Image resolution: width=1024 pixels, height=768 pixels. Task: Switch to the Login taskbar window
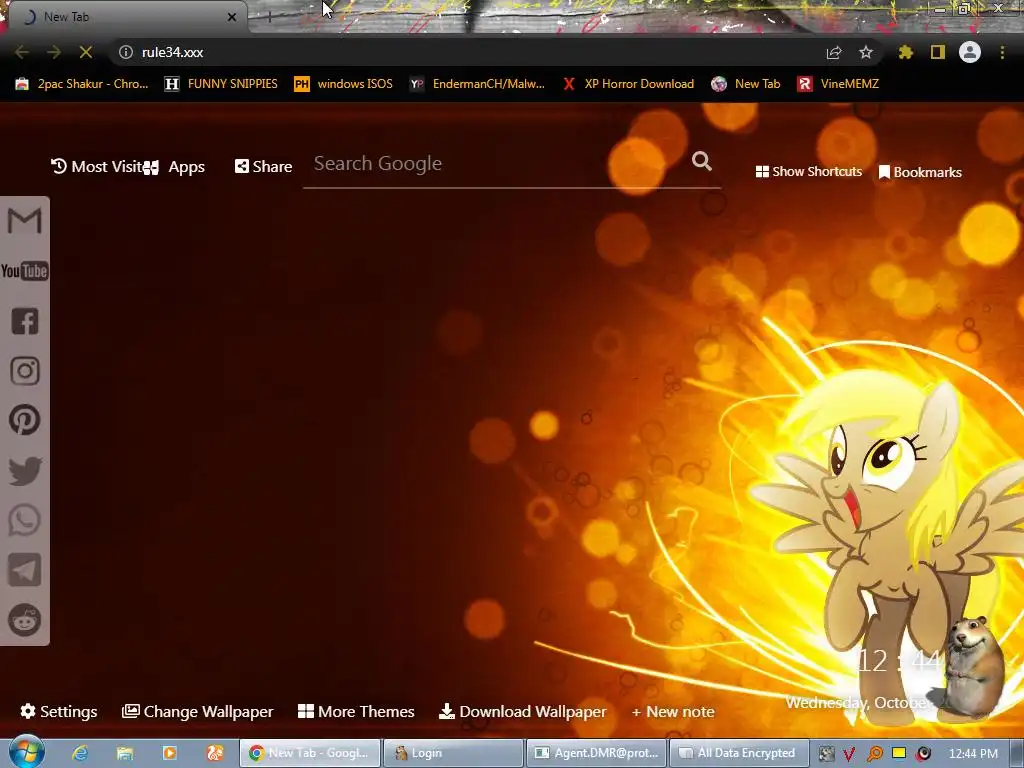tap(452, 753)
